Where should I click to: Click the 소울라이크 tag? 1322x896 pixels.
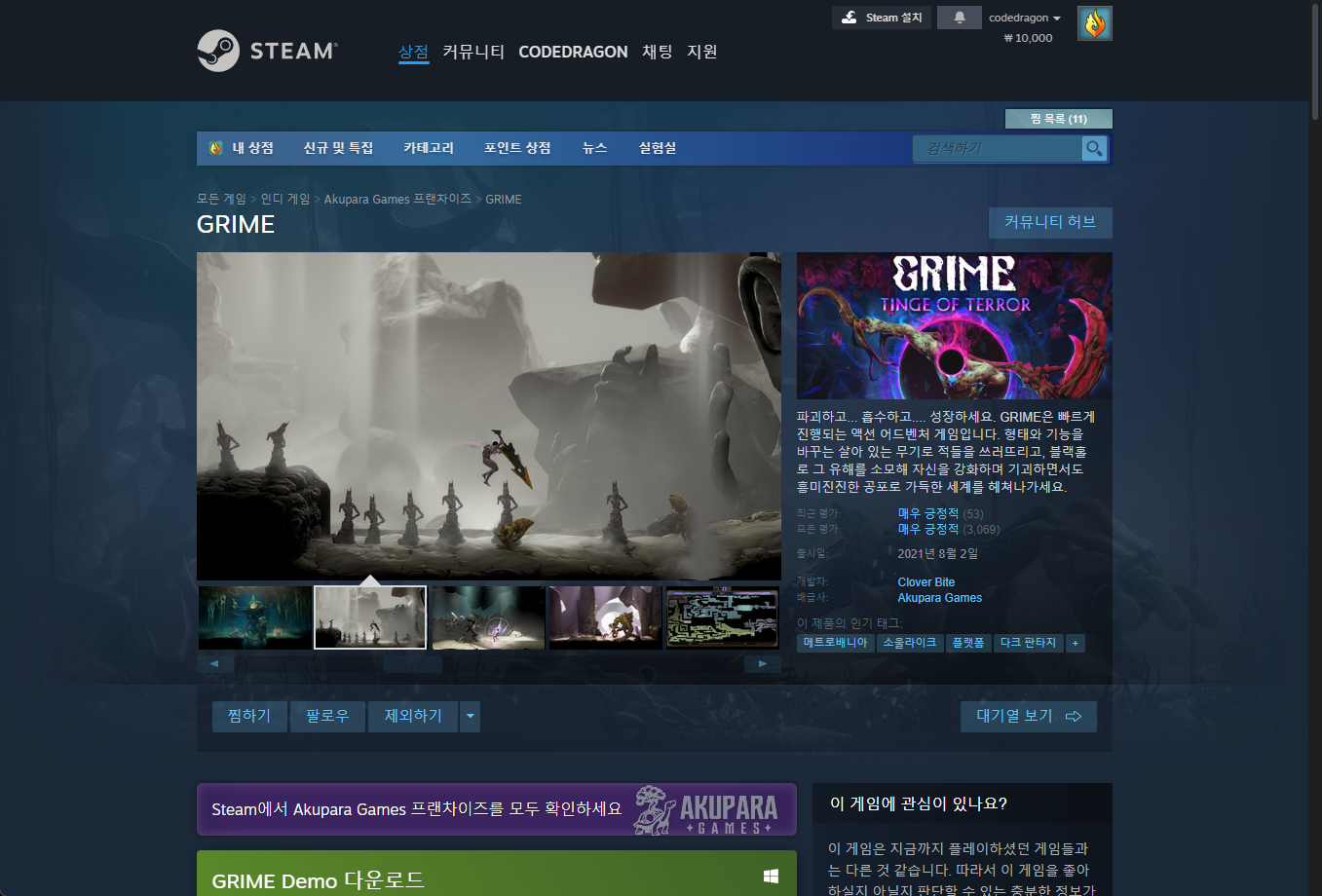910,643
